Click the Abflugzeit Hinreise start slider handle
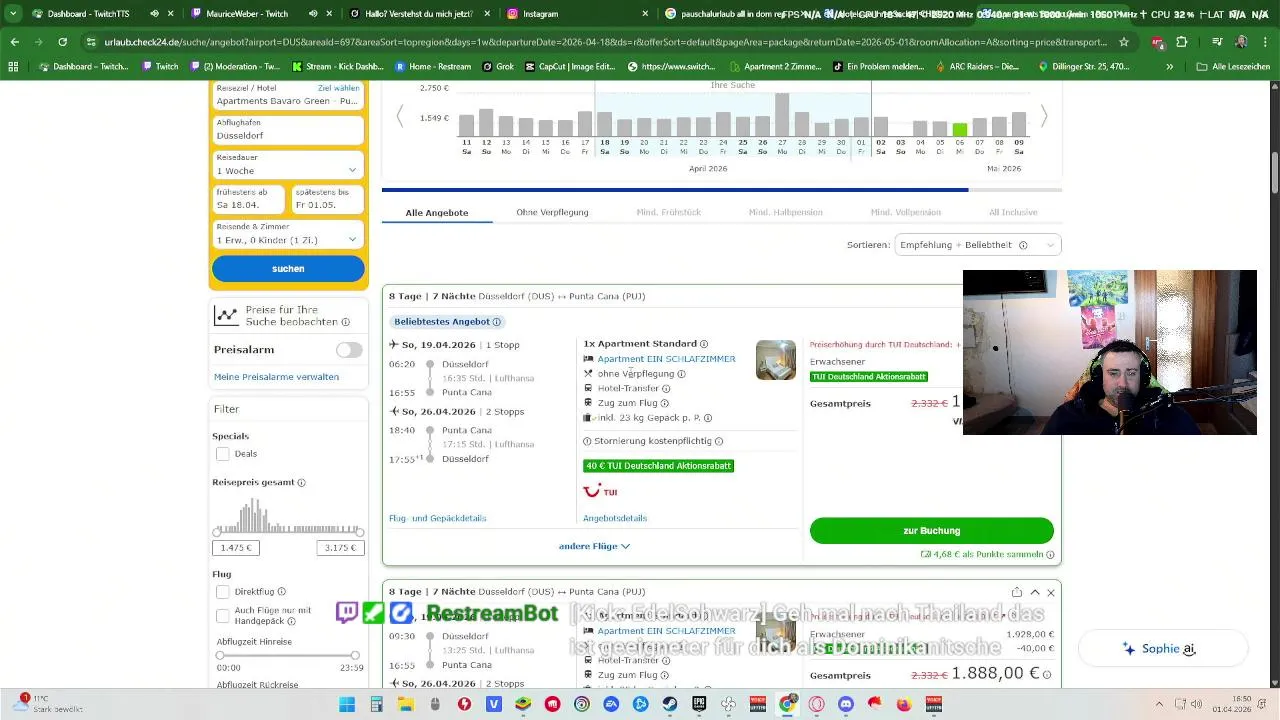The width and height of the screenshot is (1280, 720). tap(220, 655)
